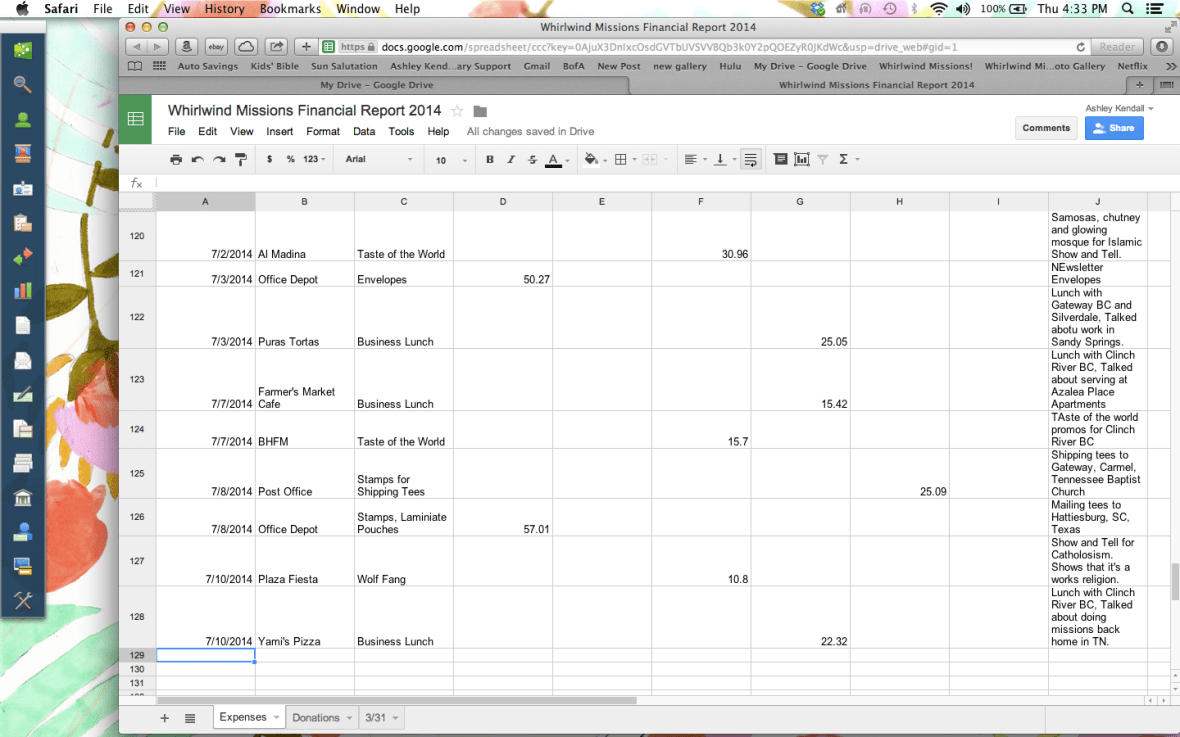This screenshot has height=737, width=1180.
Task: Toggle Italic formatting
Action: (511, 159)
